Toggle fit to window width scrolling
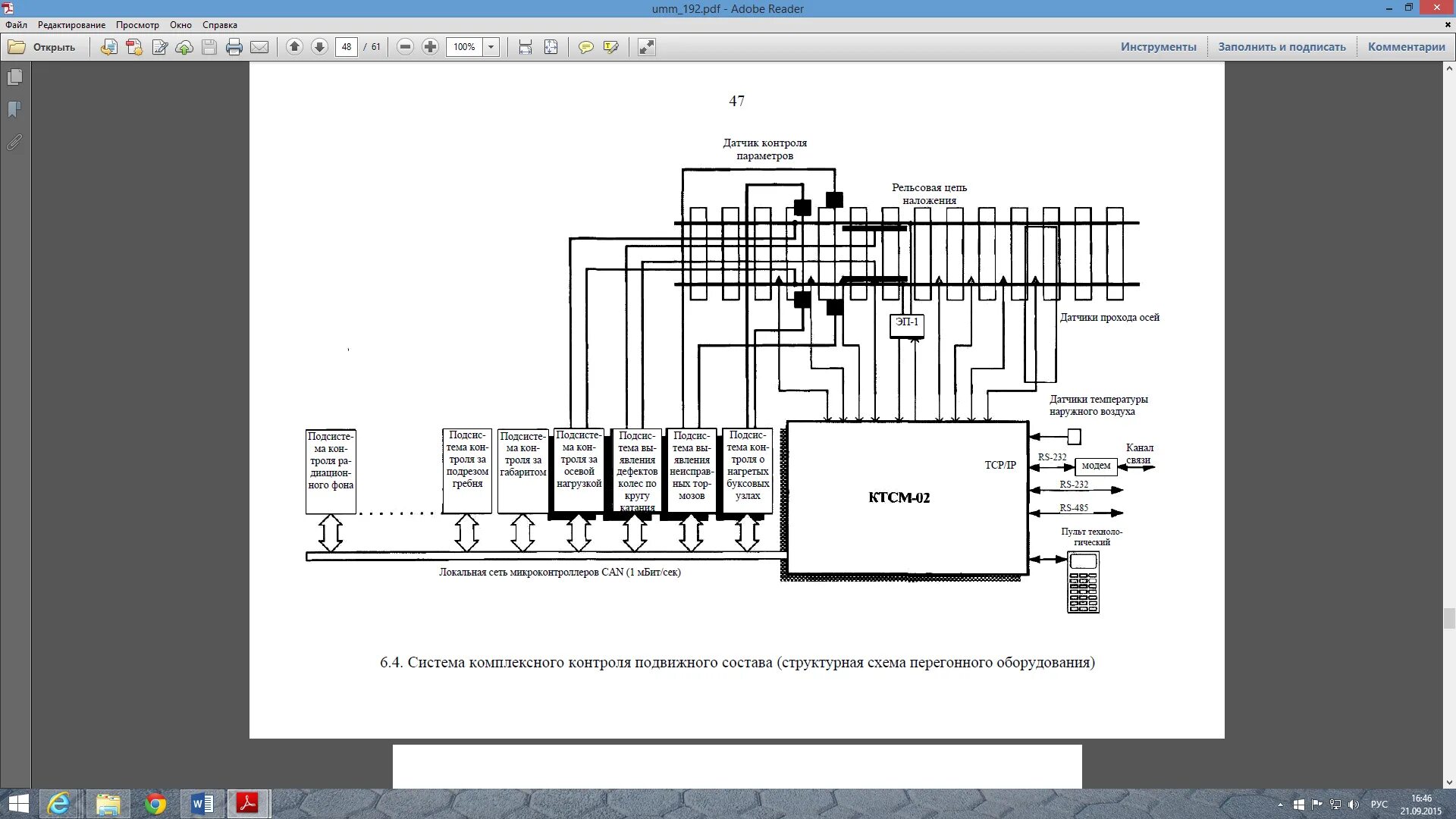This screenshot has height=819, width=1456. point(526,47)
